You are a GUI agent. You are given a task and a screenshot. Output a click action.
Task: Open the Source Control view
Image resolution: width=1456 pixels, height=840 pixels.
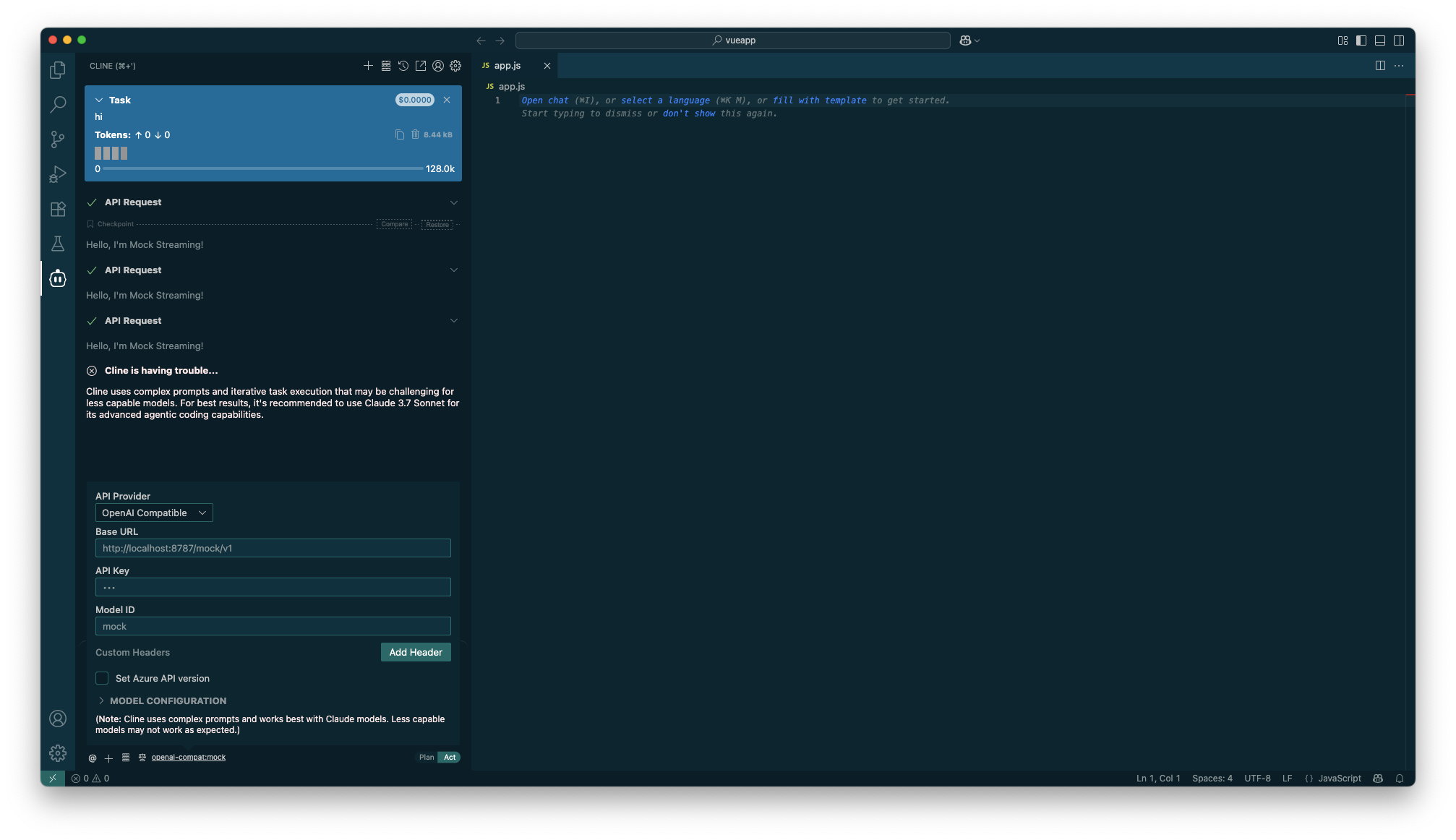pos(58,139)
